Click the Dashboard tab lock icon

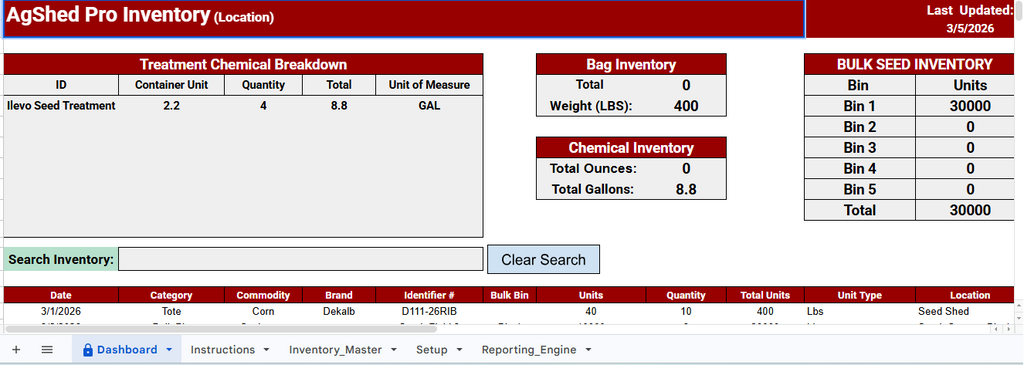click(x=88, y=350)
